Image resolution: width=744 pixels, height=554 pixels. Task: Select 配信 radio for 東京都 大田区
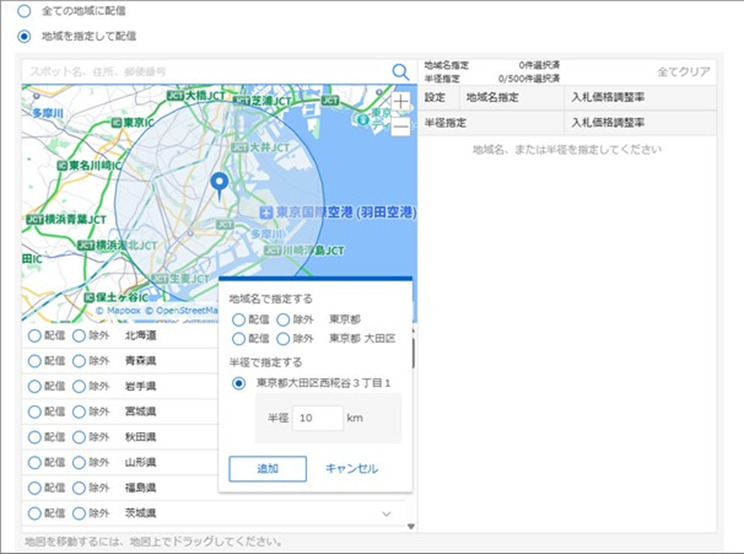click(x=238, y=339)
